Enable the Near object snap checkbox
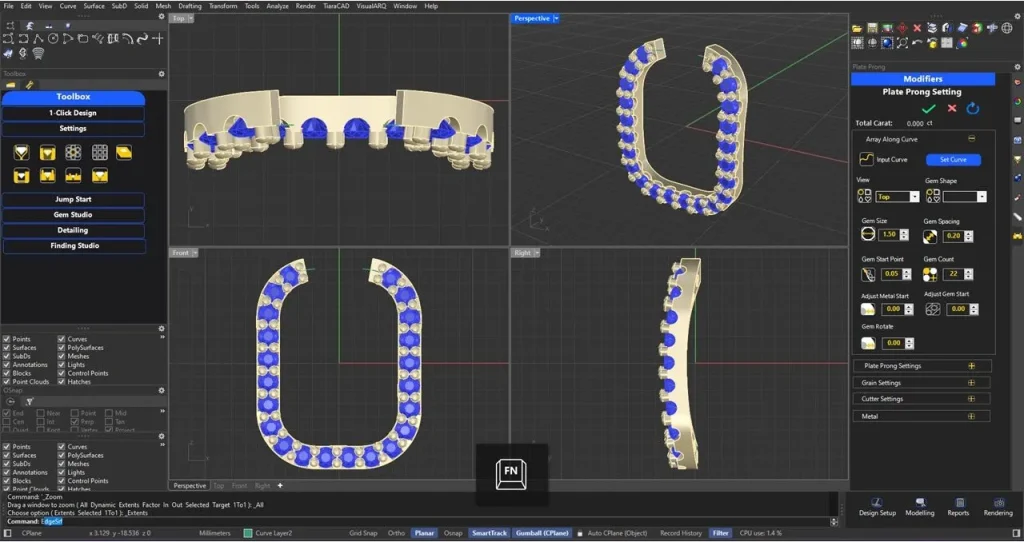This screenshot has height=542, width=1024. [41, 412]
